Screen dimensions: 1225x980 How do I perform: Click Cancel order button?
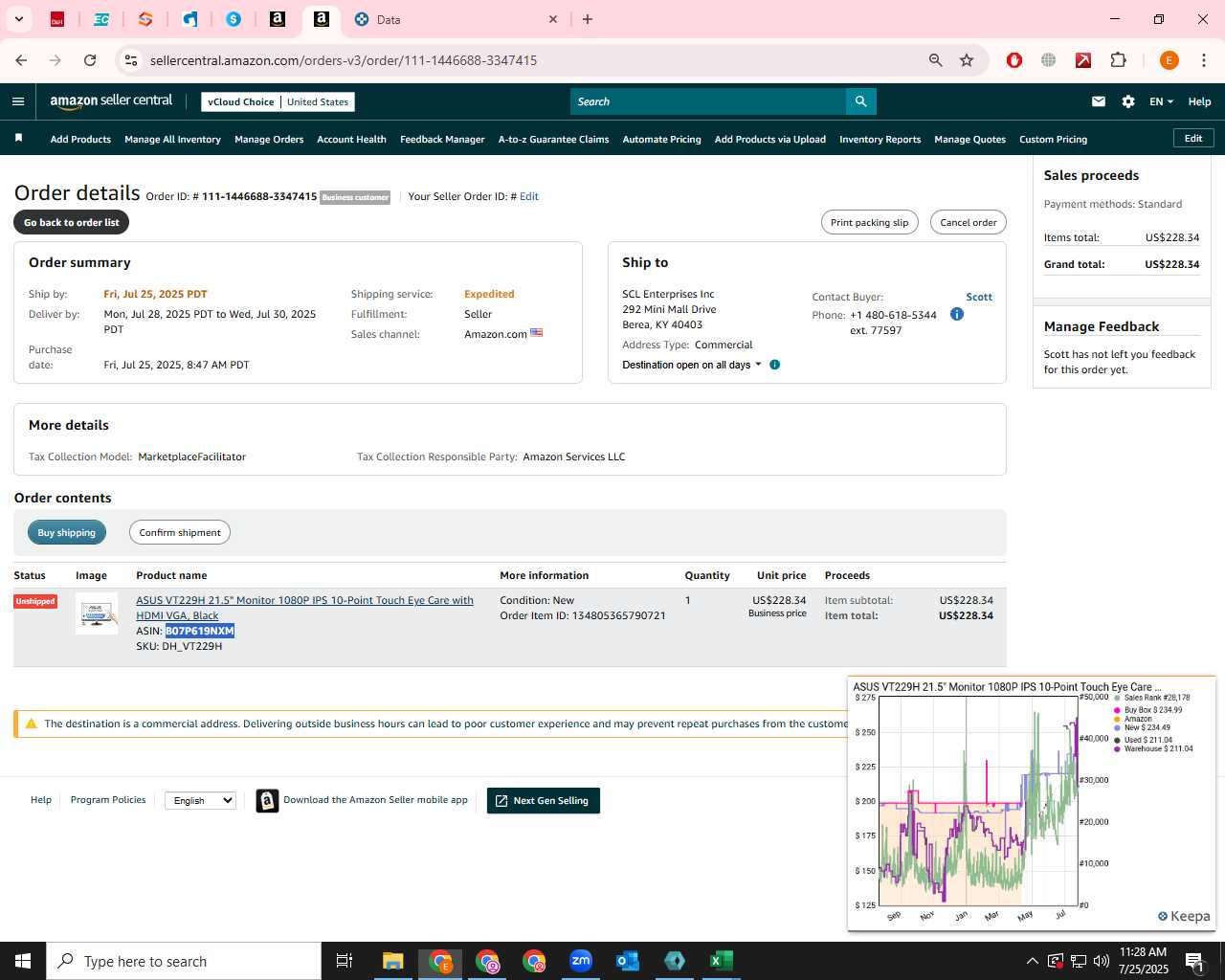tap(968, 222)
